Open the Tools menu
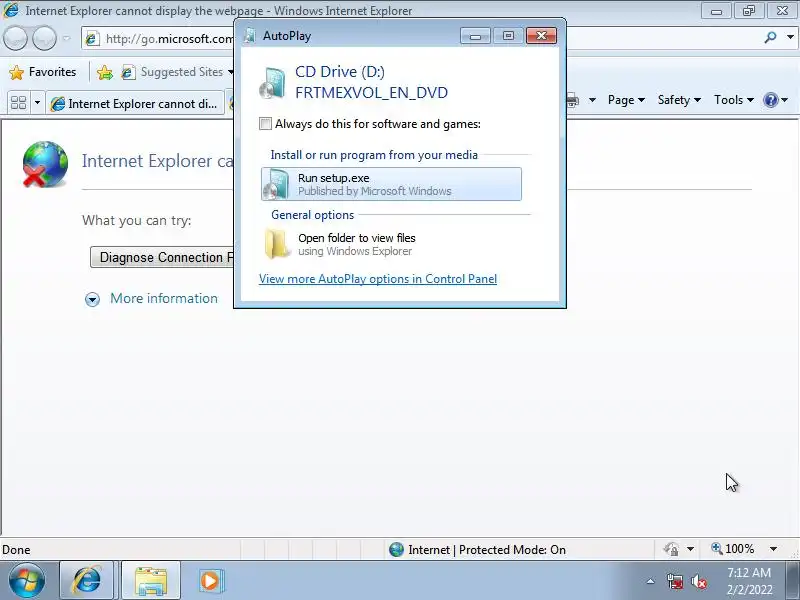The height and width of the screenshot is (600, 800). (x=734, y=100)
